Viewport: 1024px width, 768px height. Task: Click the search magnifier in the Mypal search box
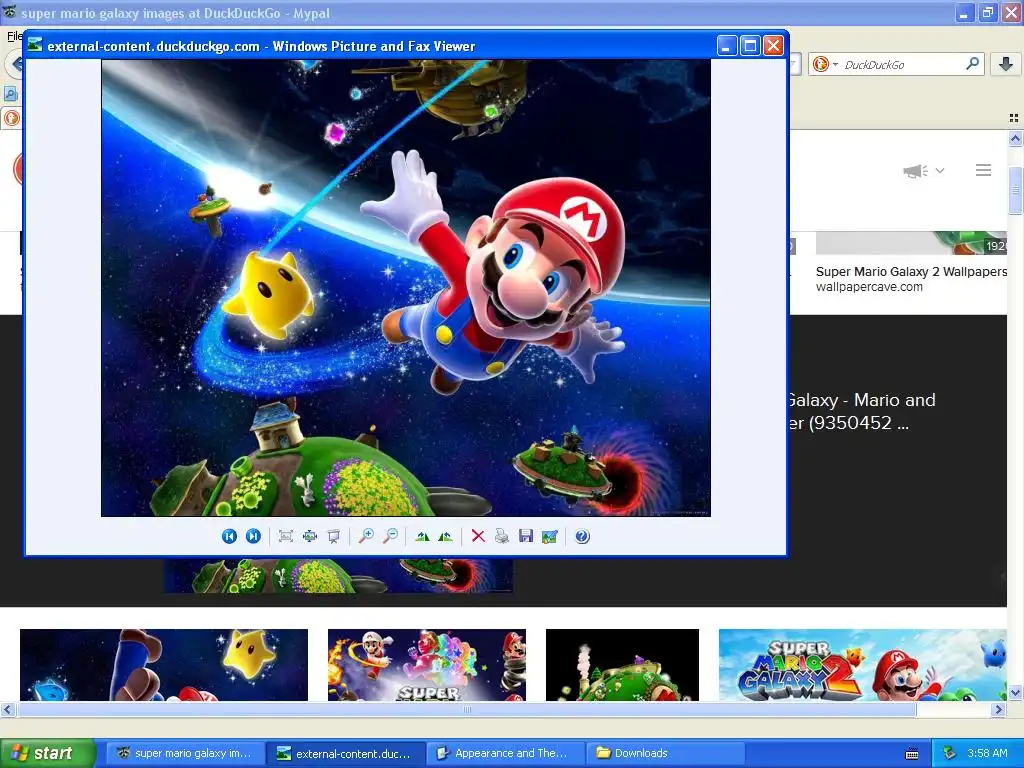tap(972, 63)
